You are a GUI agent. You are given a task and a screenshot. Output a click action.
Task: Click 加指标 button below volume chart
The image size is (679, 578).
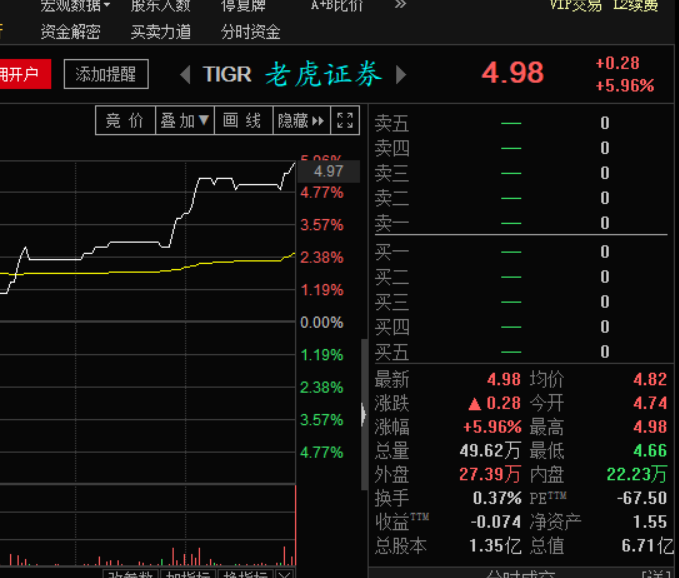[188, 575]
